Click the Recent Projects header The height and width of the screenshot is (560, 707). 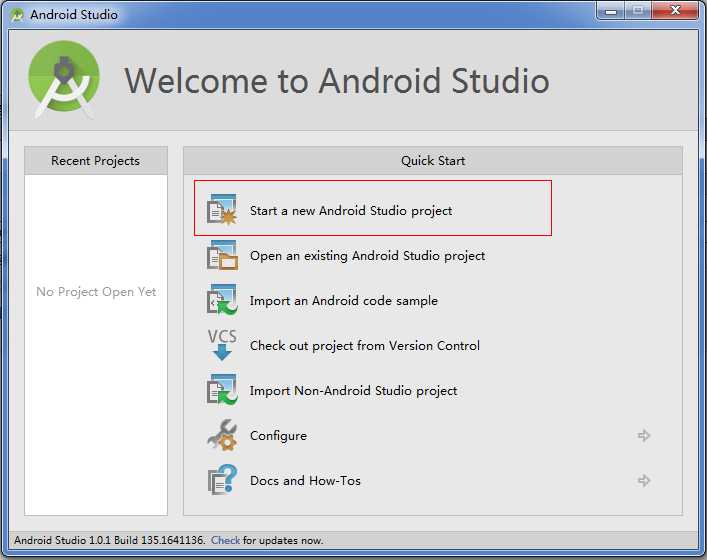click(96, 161)
